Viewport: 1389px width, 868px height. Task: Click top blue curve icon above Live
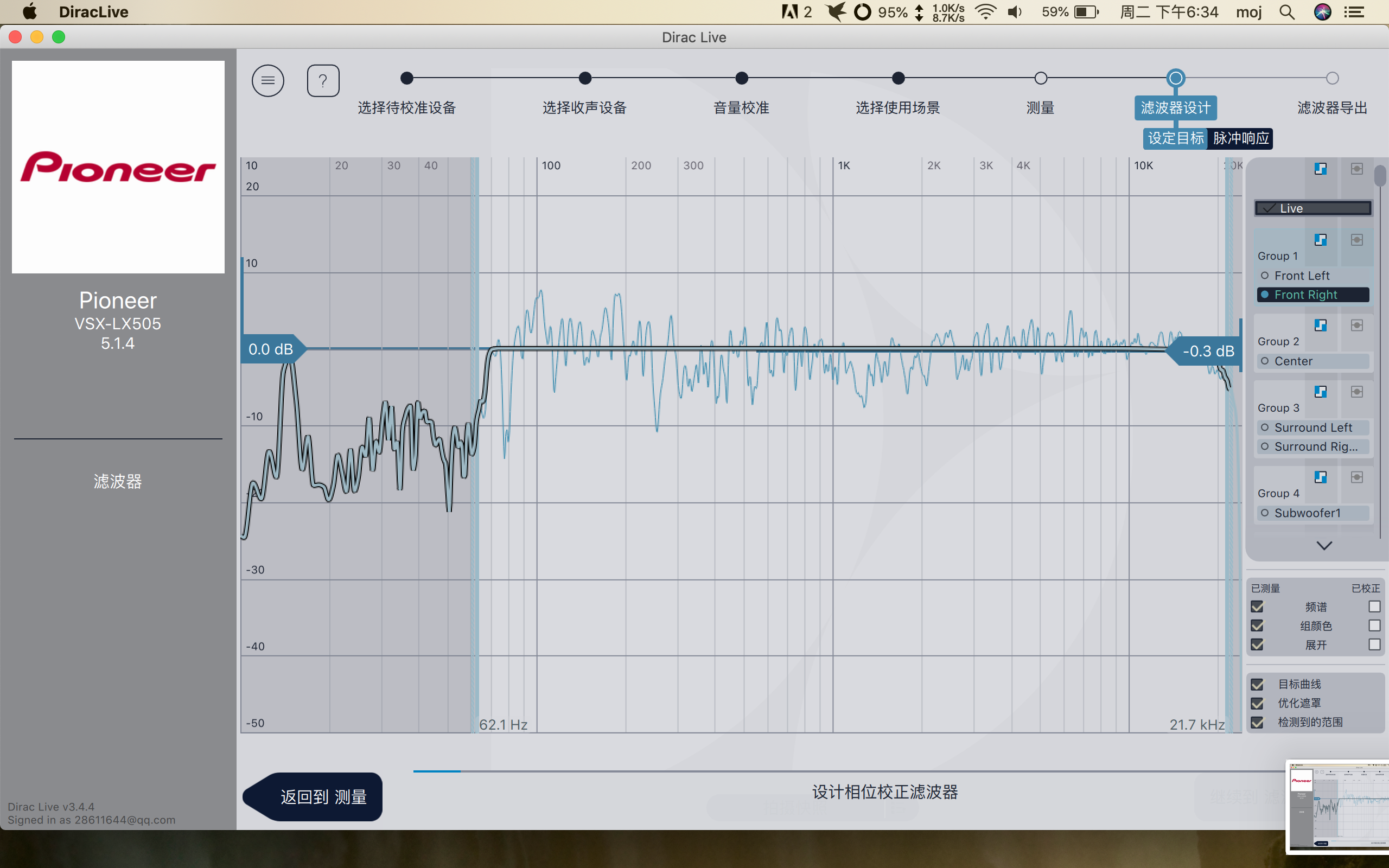pos(1320,168)
